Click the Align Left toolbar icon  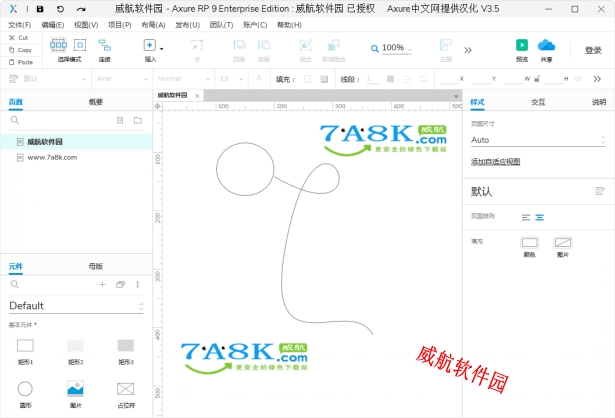pyautogui.click(x=446, y=45)
